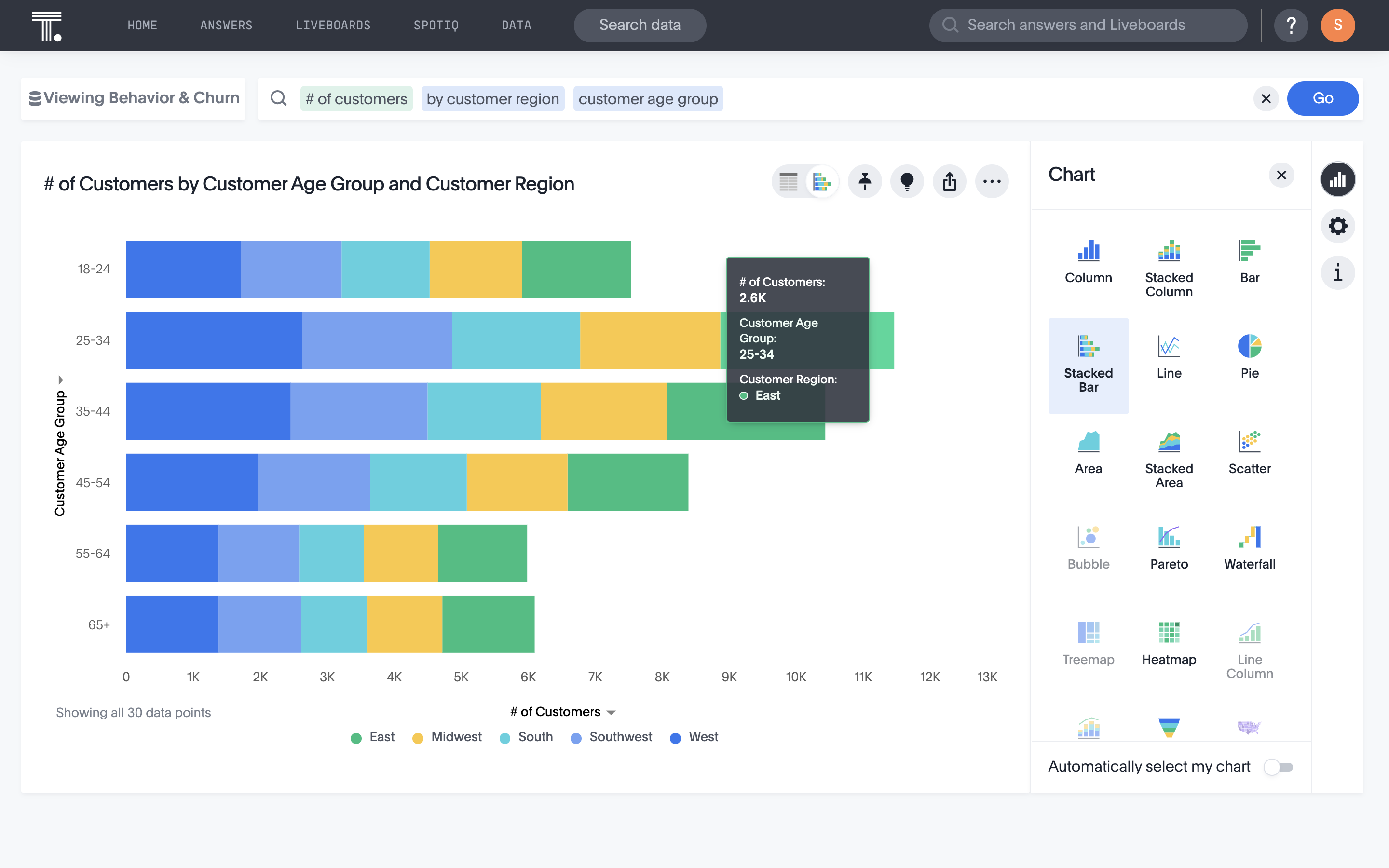Open the # of Customers axis dropdown

point(611,712)
